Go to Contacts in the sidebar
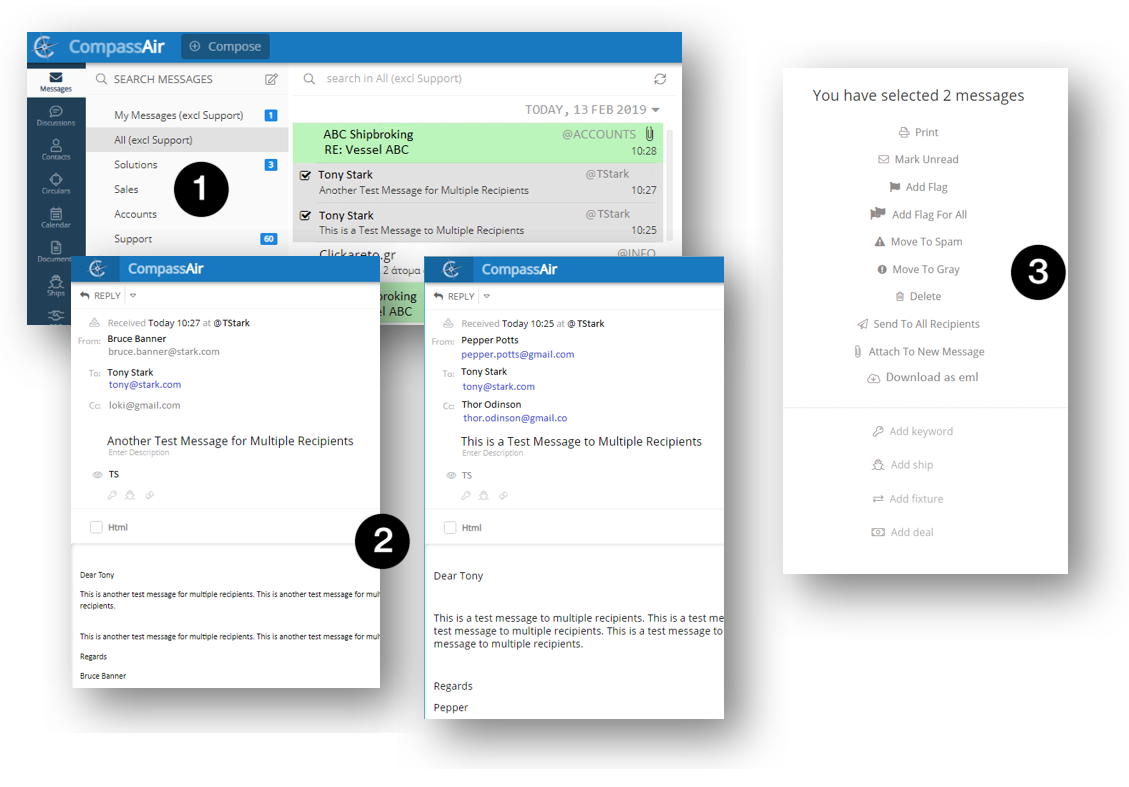This screenshot has height=787, width=1129. point(55,150)
